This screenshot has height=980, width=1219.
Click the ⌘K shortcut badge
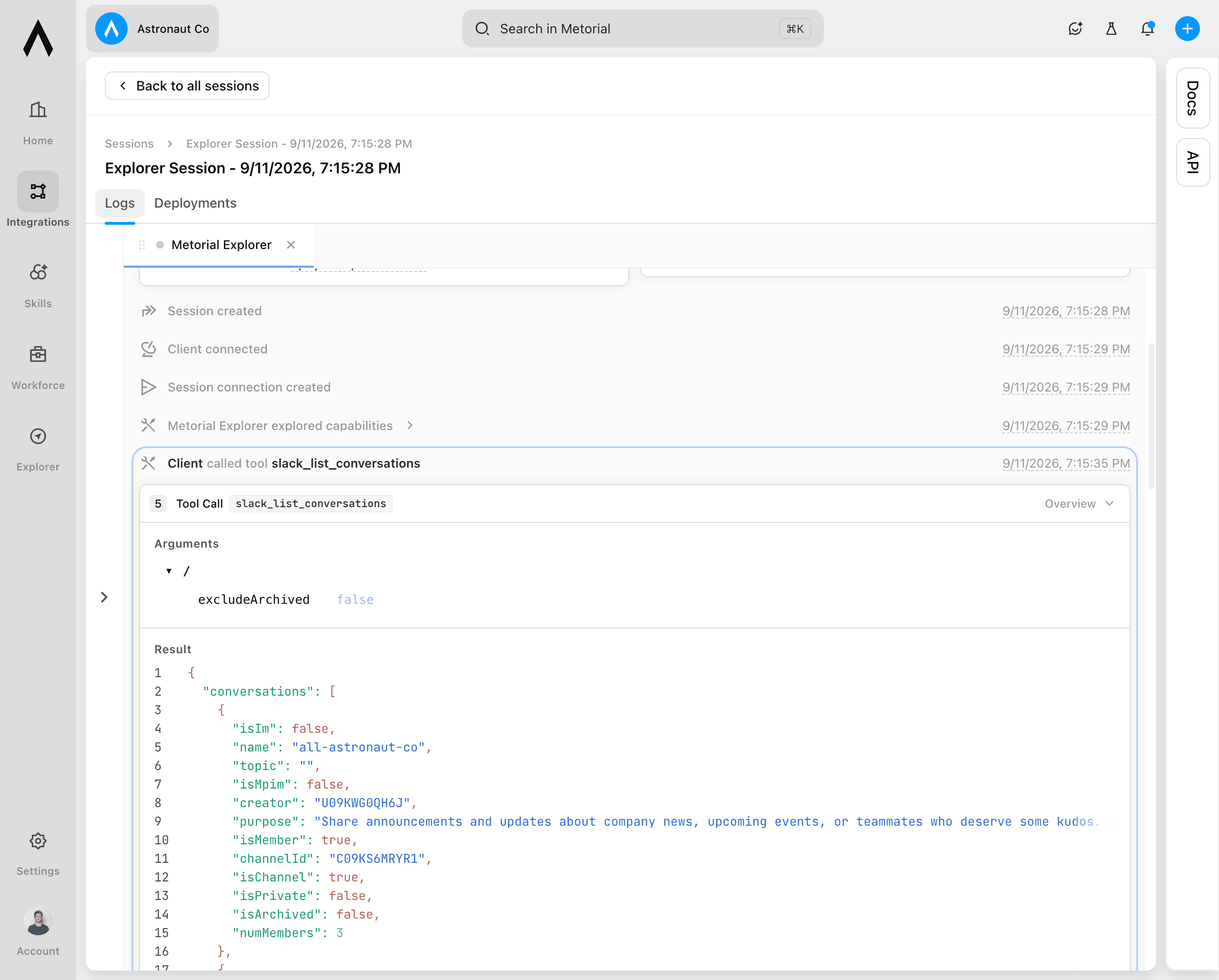(x=794, y=29)
